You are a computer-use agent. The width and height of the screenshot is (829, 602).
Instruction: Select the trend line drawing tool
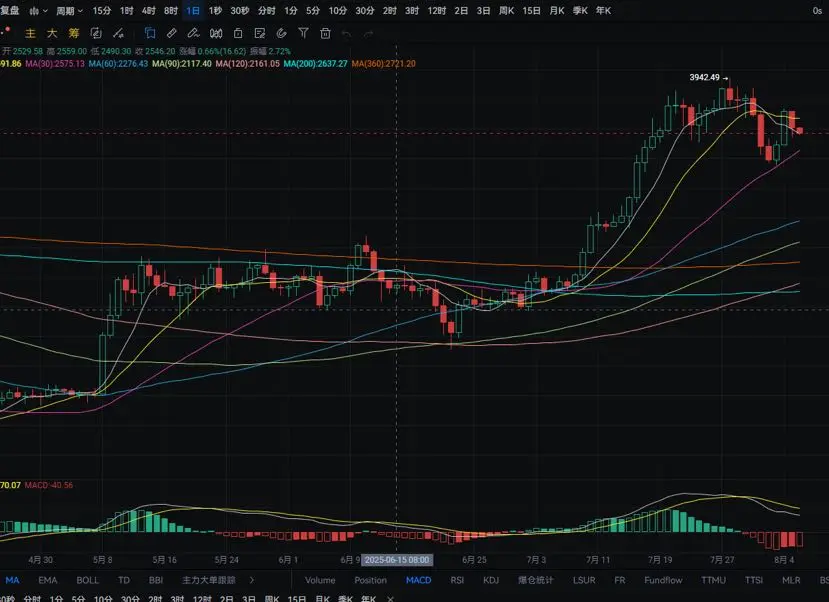pos(118,33)
